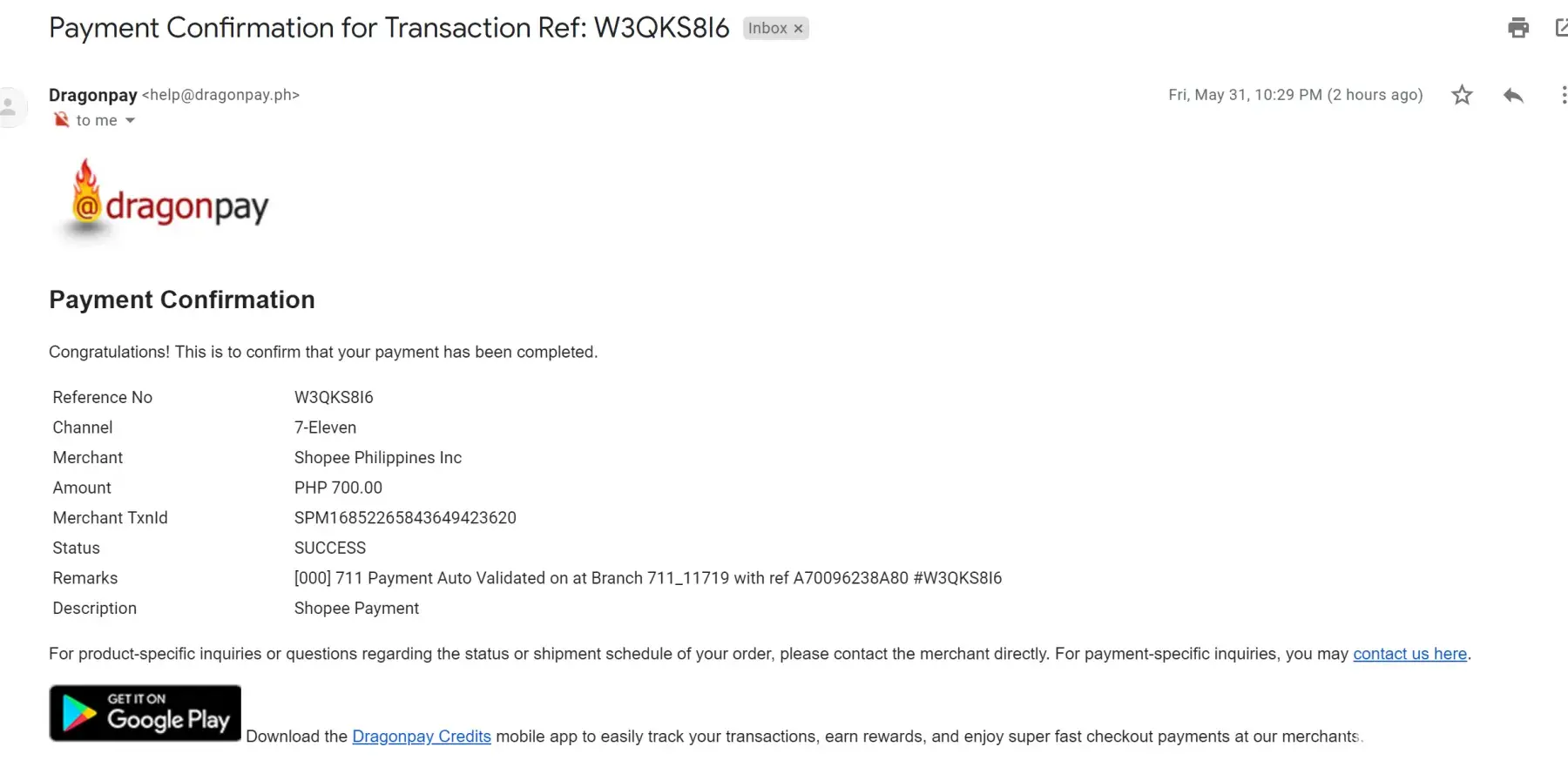Open the Dragonpay Credits link
The height and width of the screenshot is (767, 1568).
[x=422, y=737]
